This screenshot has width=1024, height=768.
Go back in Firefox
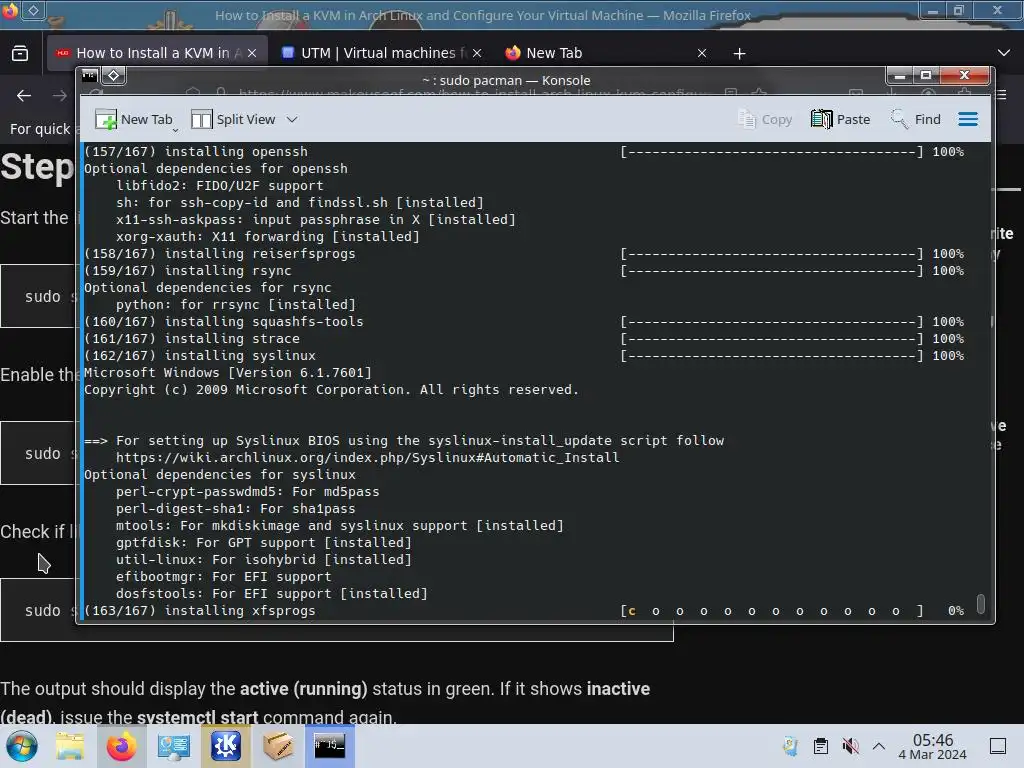click(x=24, y=96)
